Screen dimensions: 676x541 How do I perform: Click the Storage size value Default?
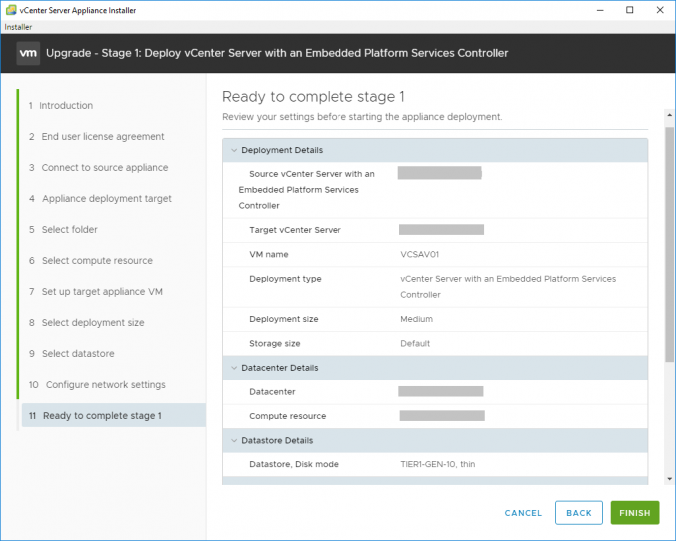415,344
